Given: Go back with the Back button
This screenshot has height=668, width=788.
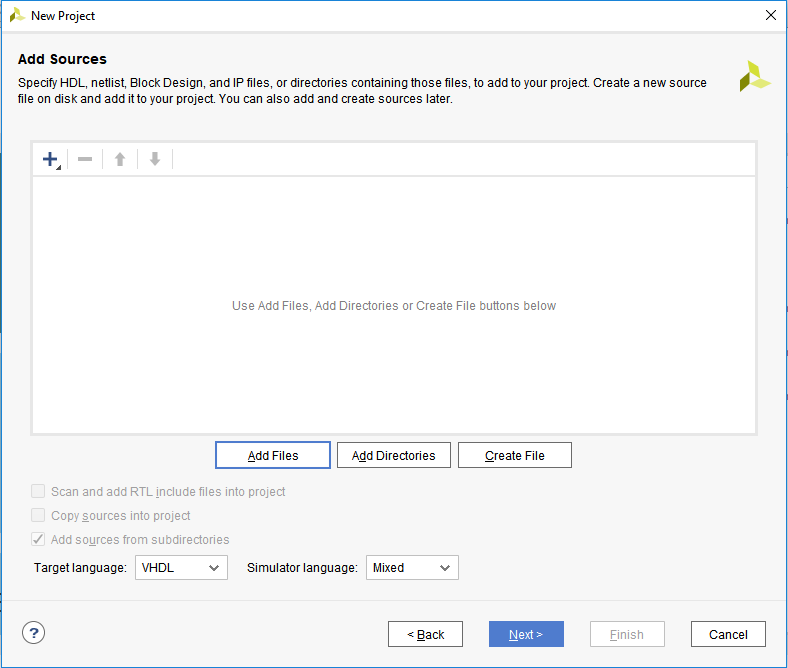Looking at the screenshot, I should point(425,634).
